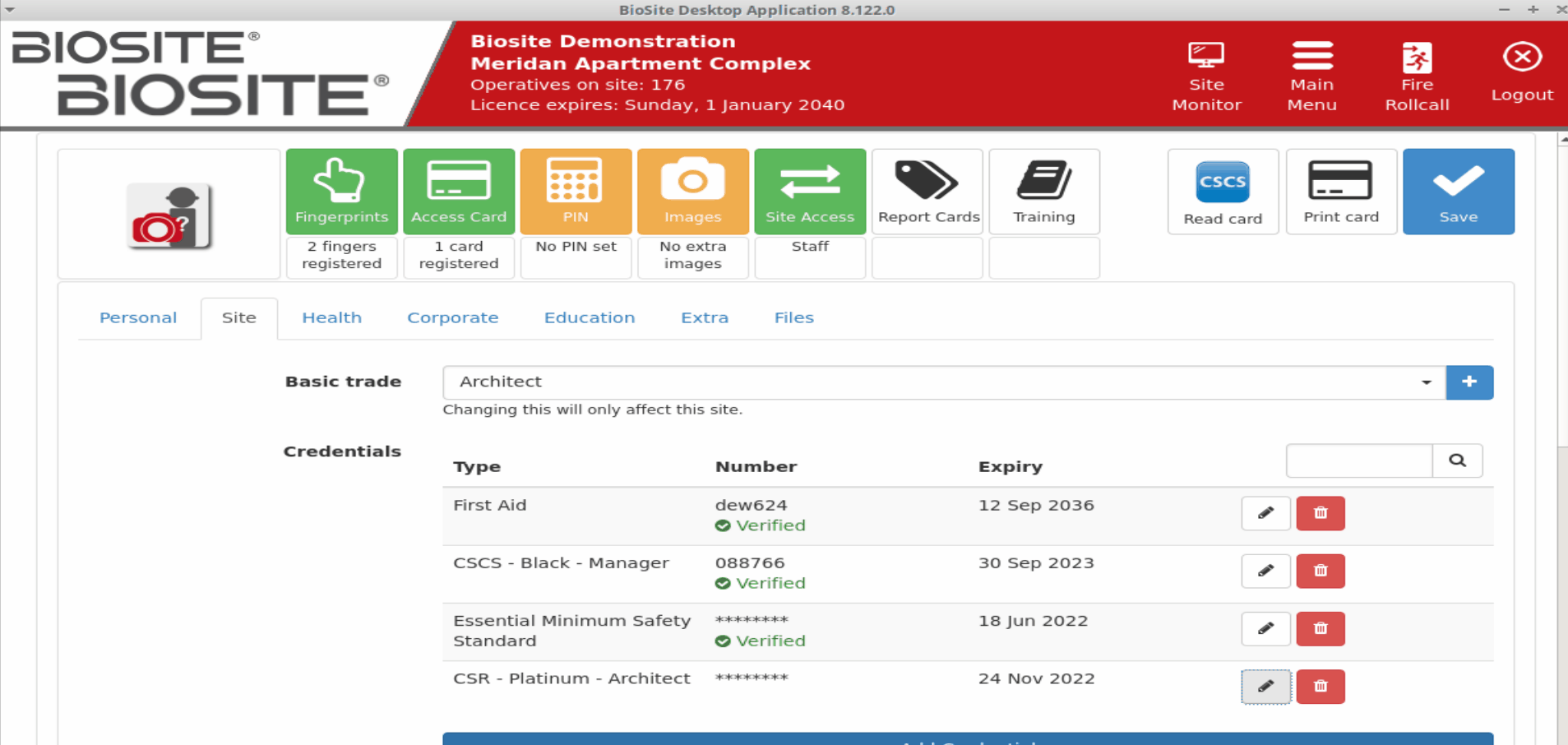Add a new basic trade with plus button

tap(1469, 382)
